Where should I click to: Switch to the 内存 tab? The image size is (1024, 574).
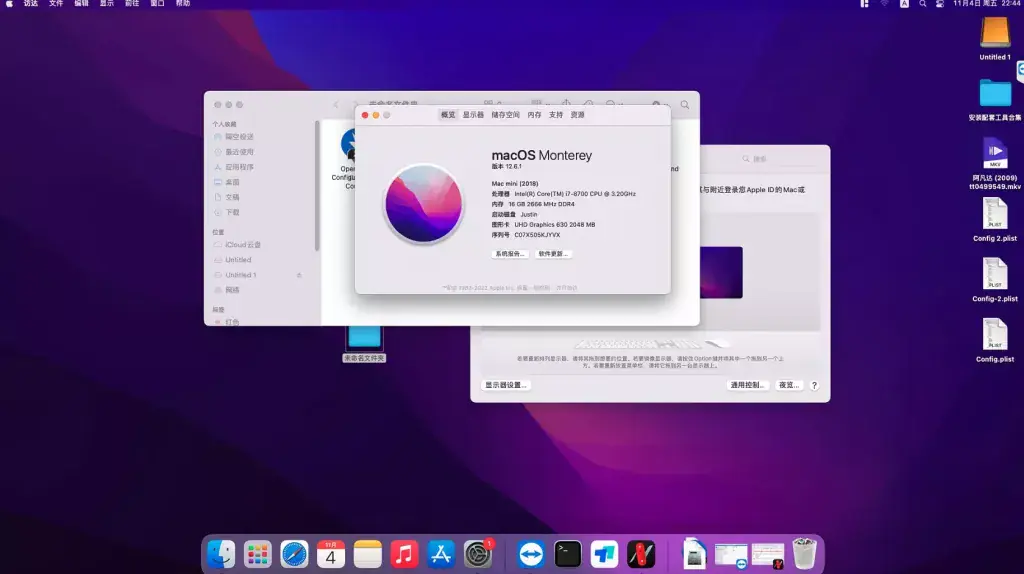534,115
